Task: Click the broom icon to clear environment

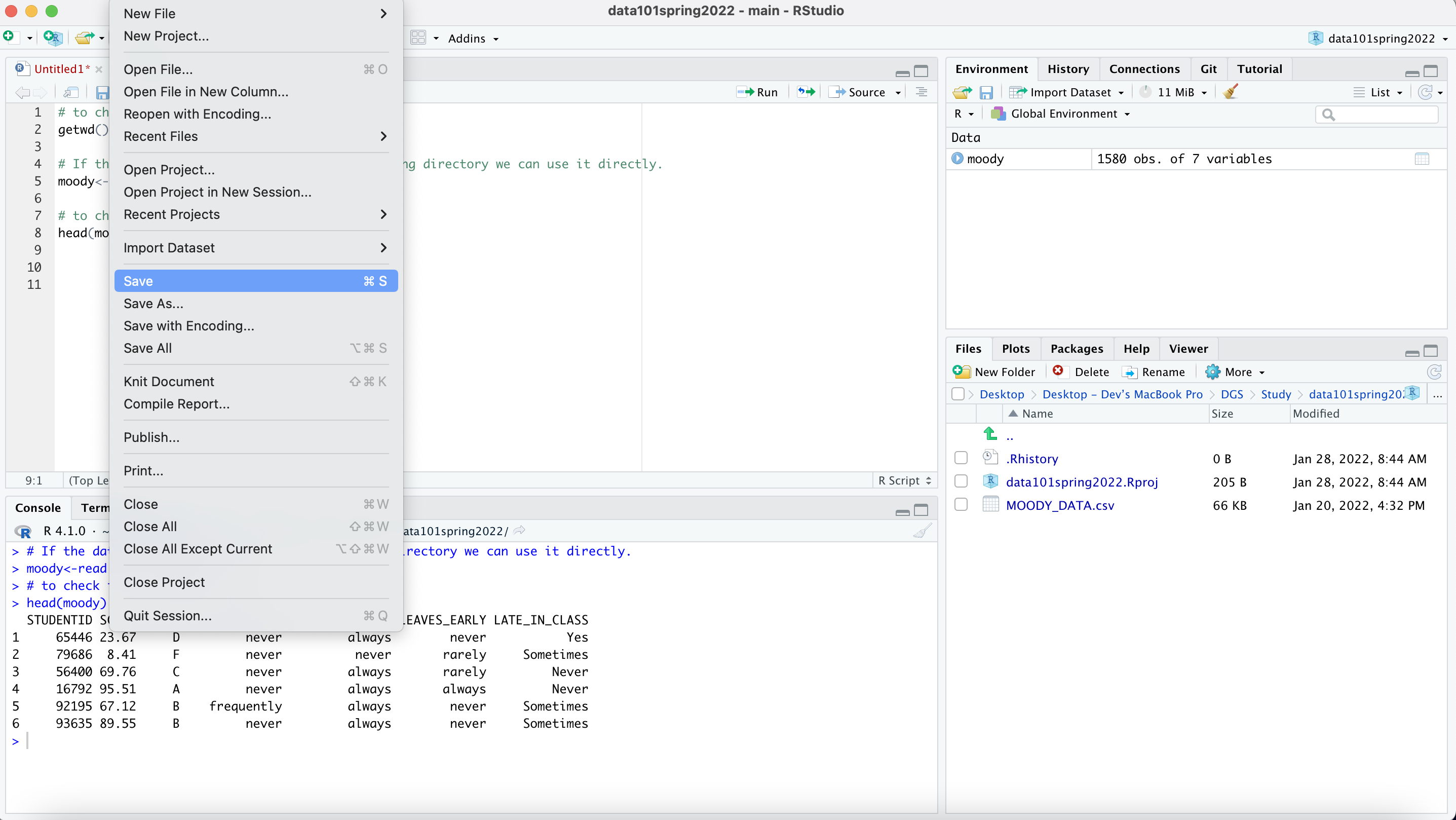Action: tap(1230, 92)
